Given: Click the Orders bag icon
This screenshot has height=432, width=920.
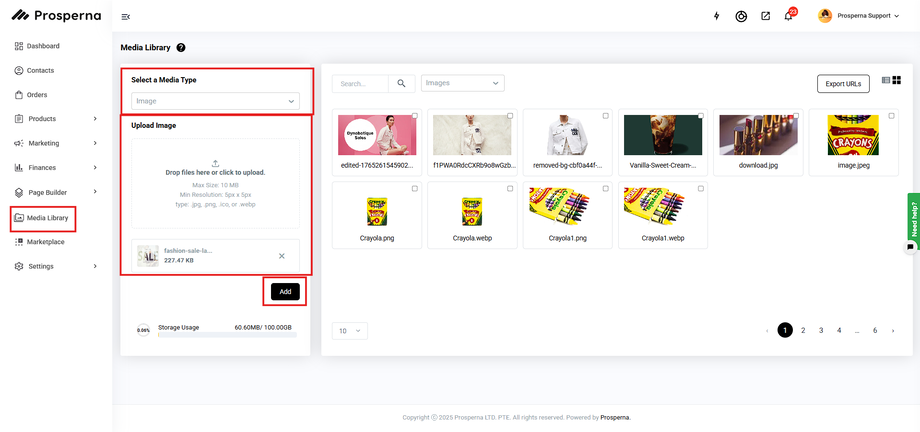Looking at the screenshot, I should pos(19,94).
